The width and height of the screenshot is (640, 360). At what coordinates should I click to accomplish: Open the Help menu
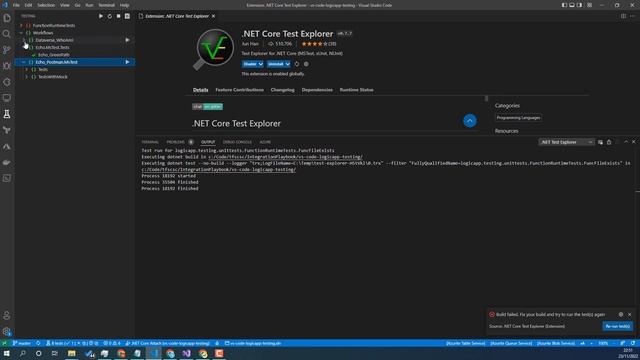coord(124,5)
